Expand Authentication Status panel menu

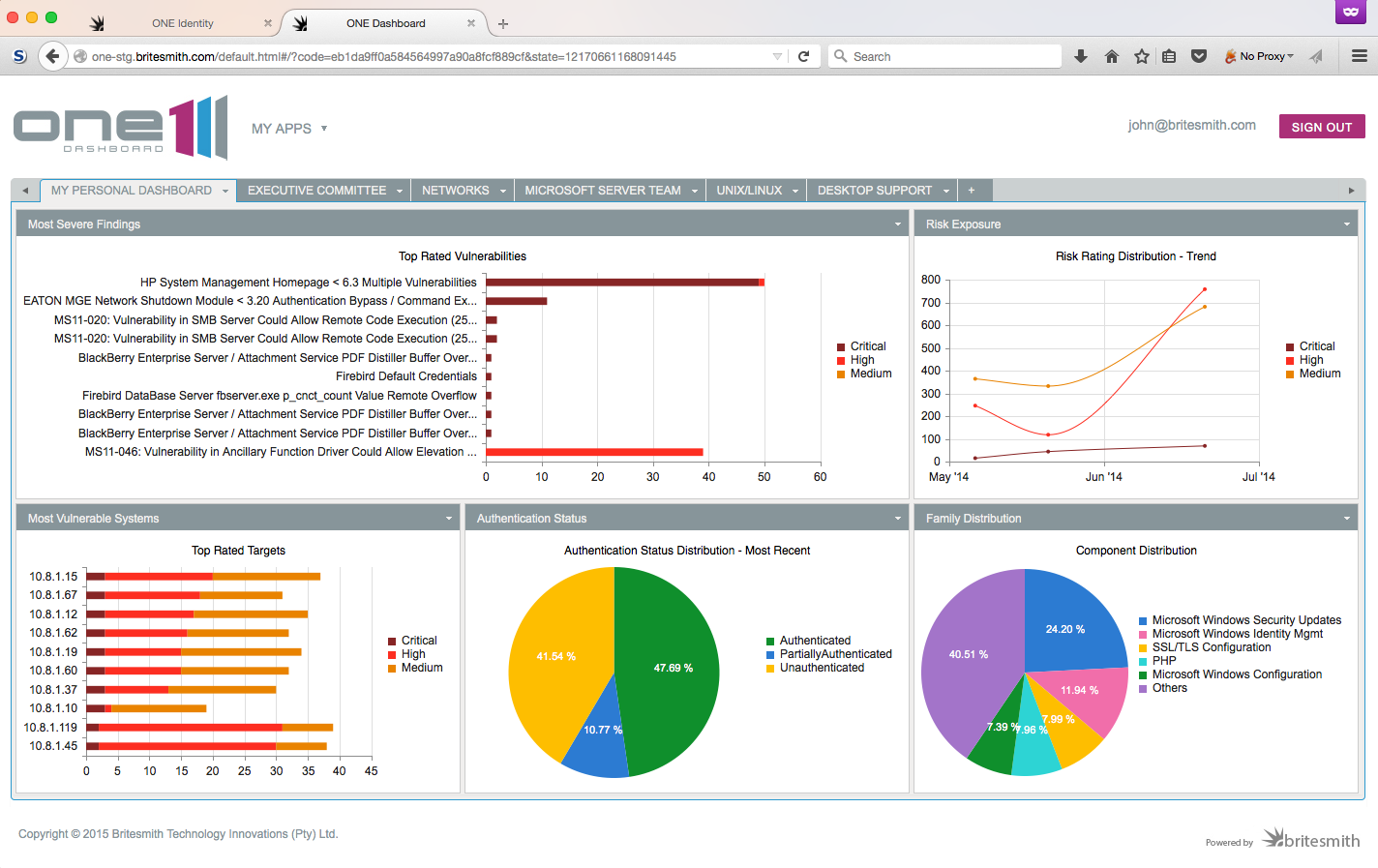click(898, 519)
